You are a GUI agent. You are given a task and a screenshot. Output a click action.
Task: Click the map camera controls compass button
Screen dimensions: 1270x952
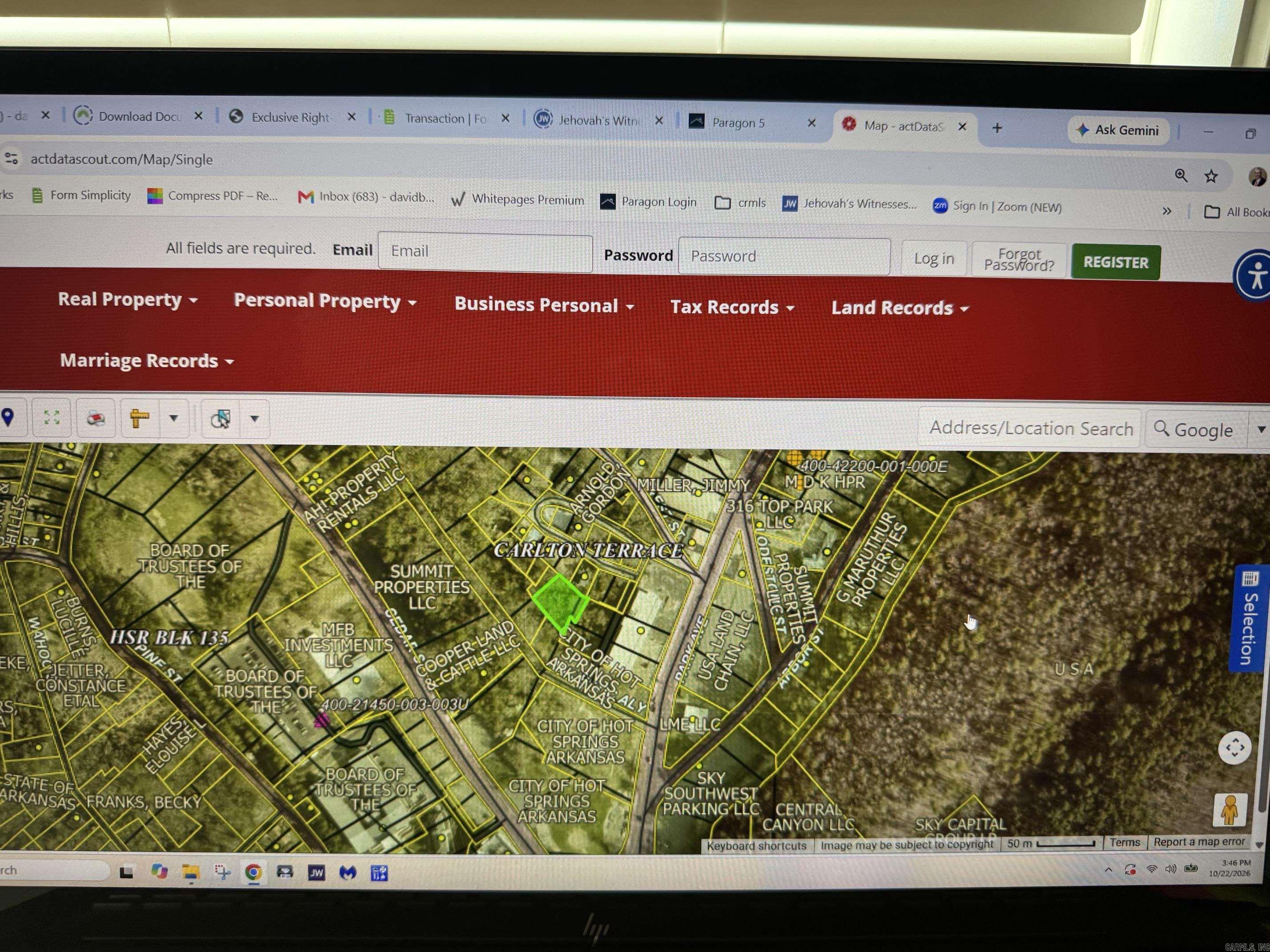point(1234,748)
